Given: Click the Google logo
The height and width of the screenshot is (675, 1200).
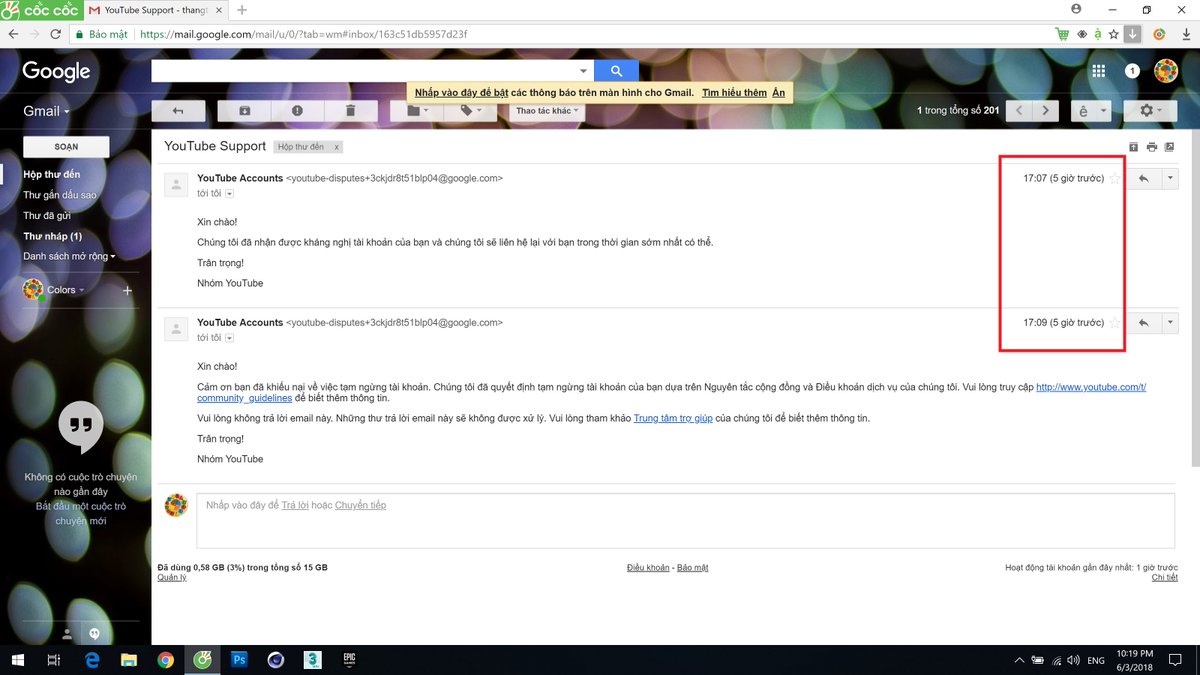Looking at the screenshot, I should pos(57,71).
